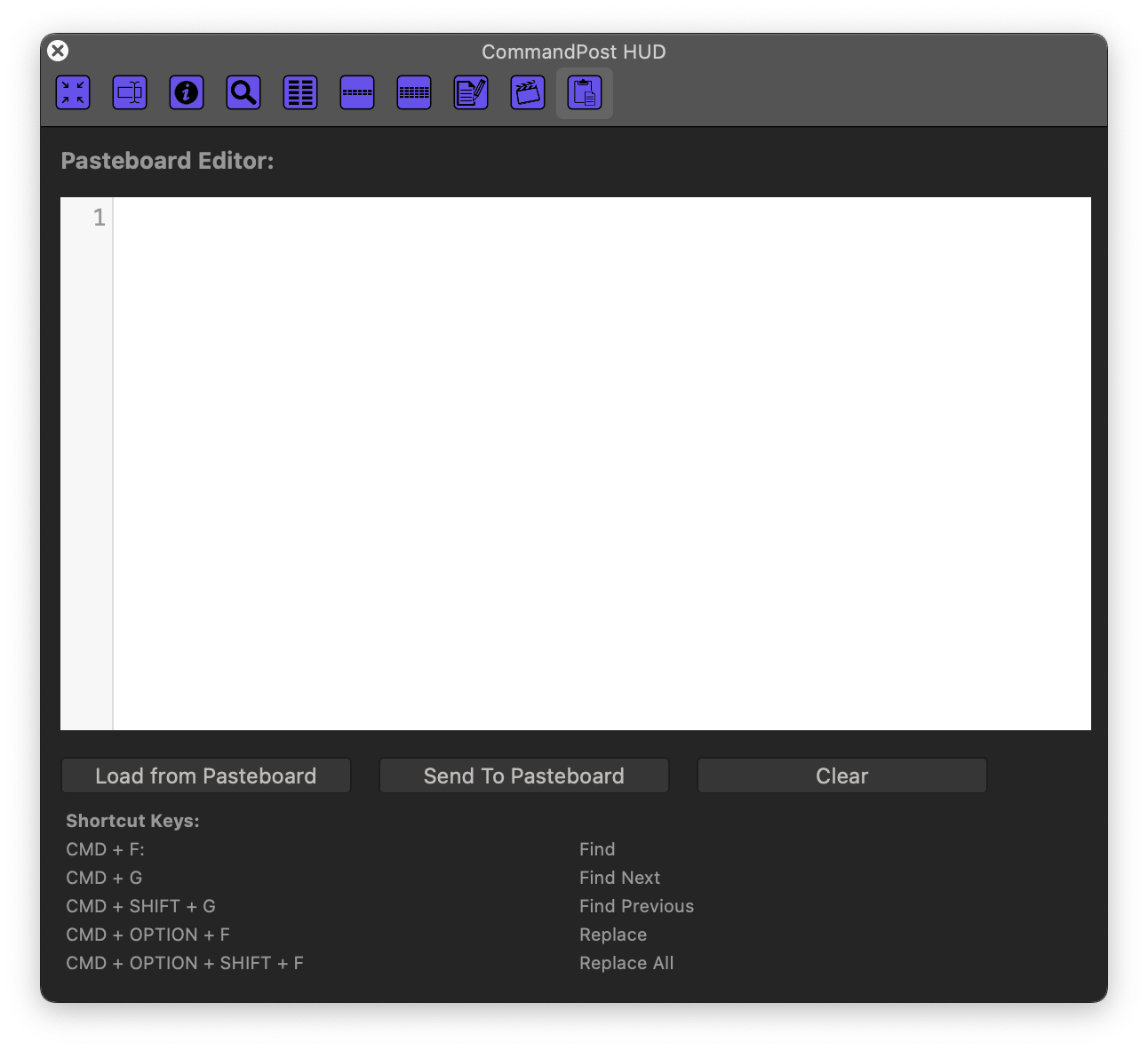1148x1050 pixels.
Task: Click line number 1 in the gutter
Action: pyautogui.click(x=100, y=218)
